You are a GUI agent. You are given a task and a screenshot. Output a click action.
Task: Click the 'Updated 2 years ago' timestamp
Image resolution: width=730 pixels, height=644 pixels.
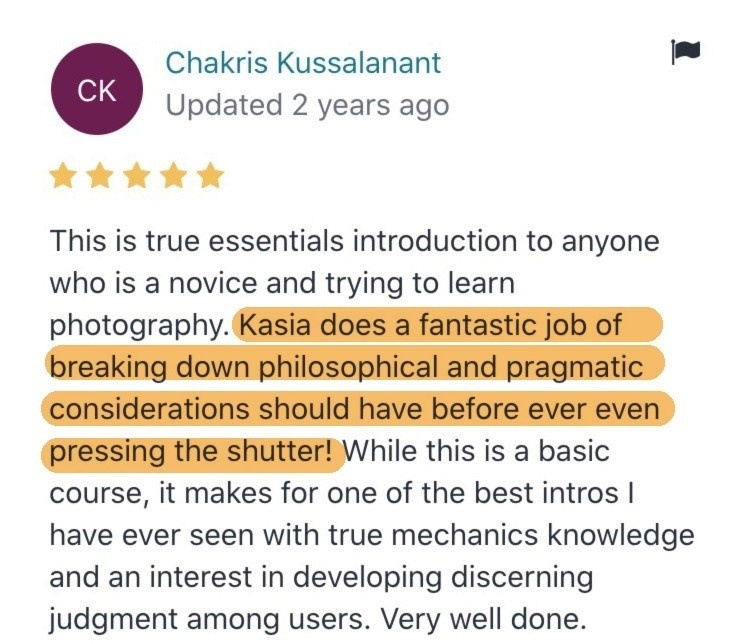click(x=307, y=105)
